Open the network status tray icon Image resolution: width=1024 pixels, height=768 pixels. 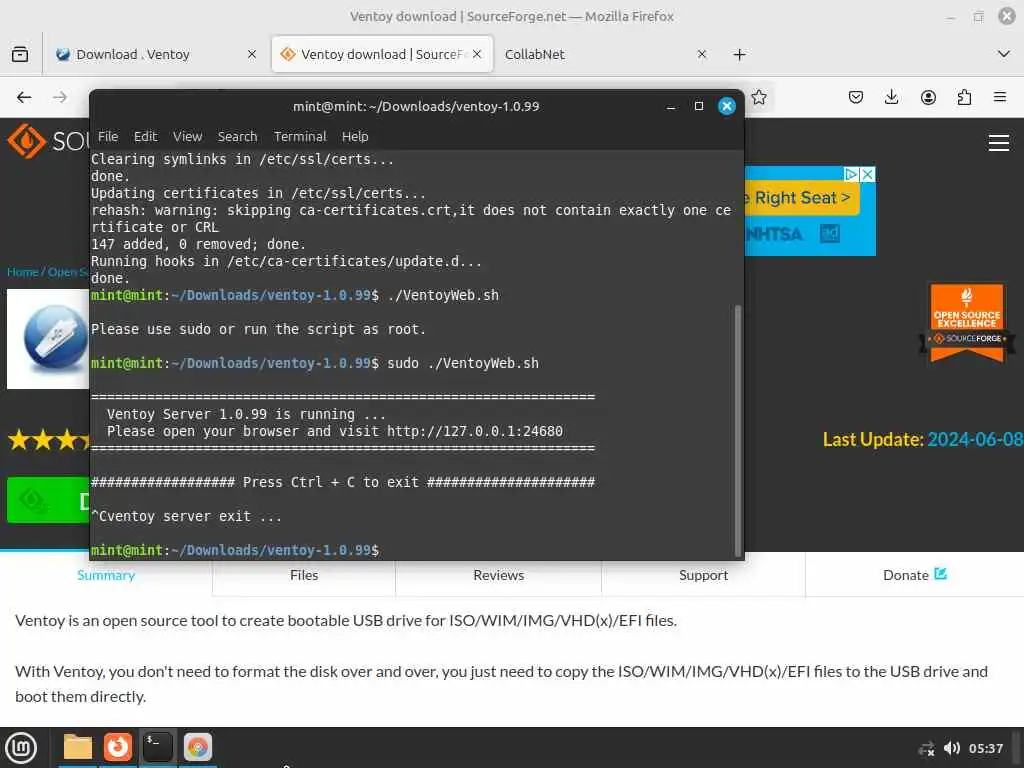pos(926,748)
